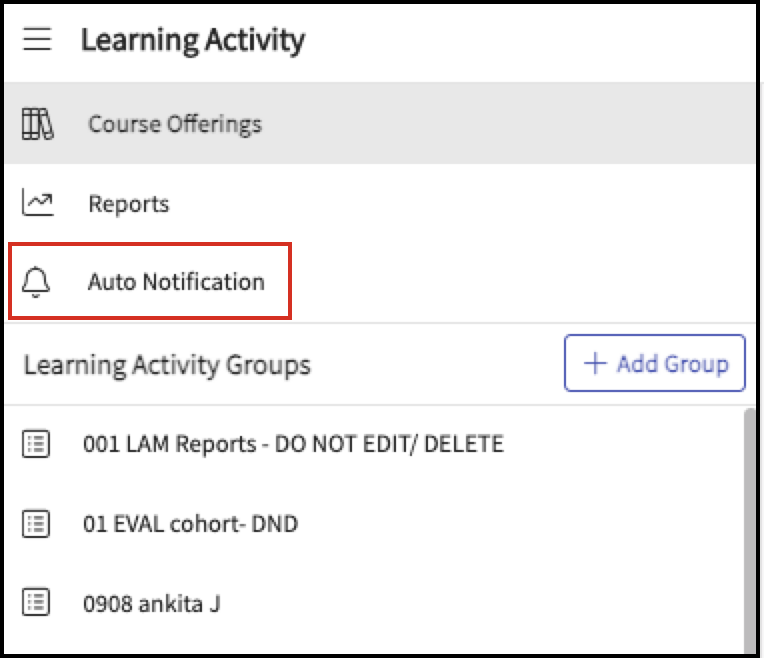Select the 01 EVAL cohort- DND group
This screenshot has height=658, width=764.
click(190, 523)
